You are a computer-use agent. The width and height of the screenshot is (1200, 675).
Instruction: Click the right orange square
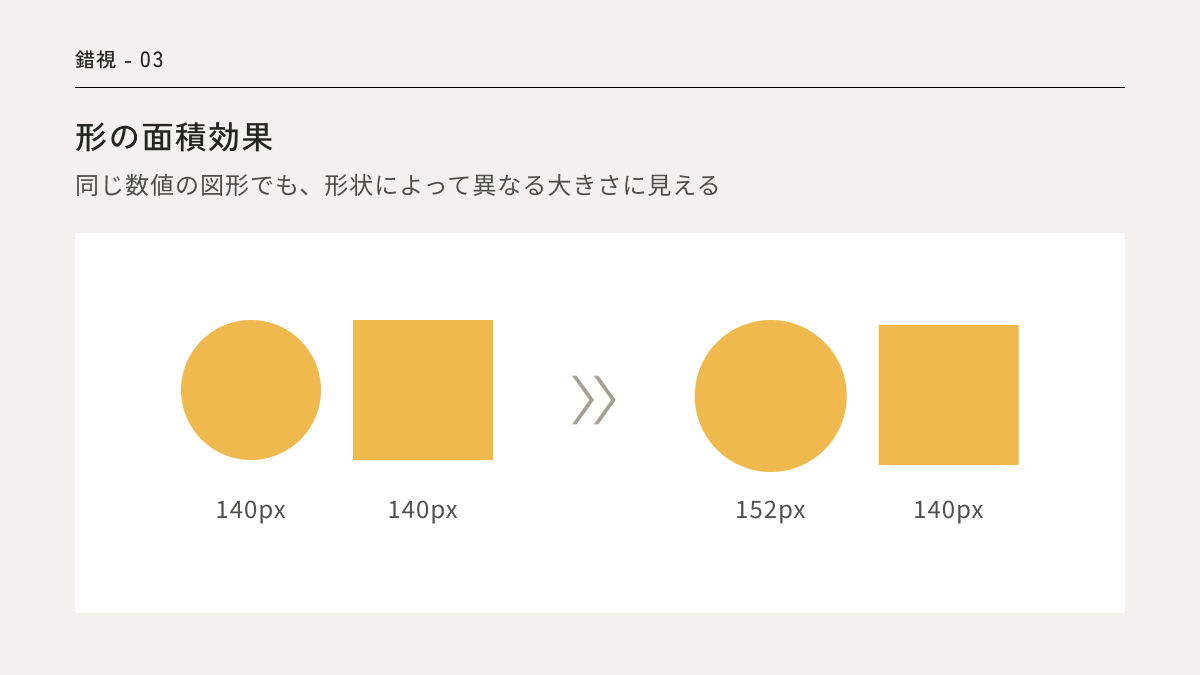pyautogui.click(x=948, y=395)
